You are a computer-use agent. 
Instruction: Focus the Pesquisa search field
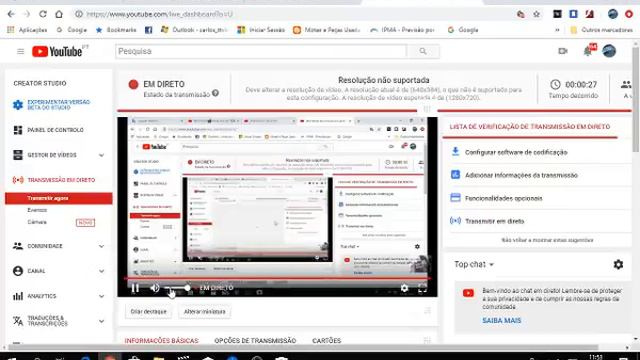tap(261, 51)
